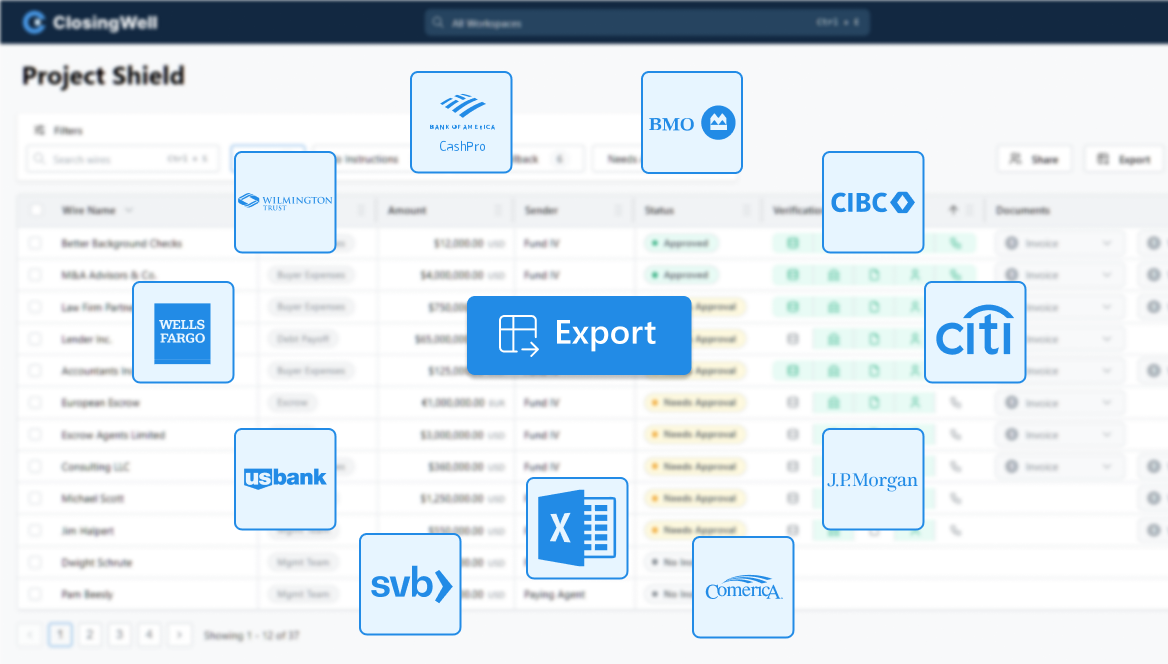Select the SVB bank icon
This screenshot has height=664, width=1168.
tap(410, 584)
